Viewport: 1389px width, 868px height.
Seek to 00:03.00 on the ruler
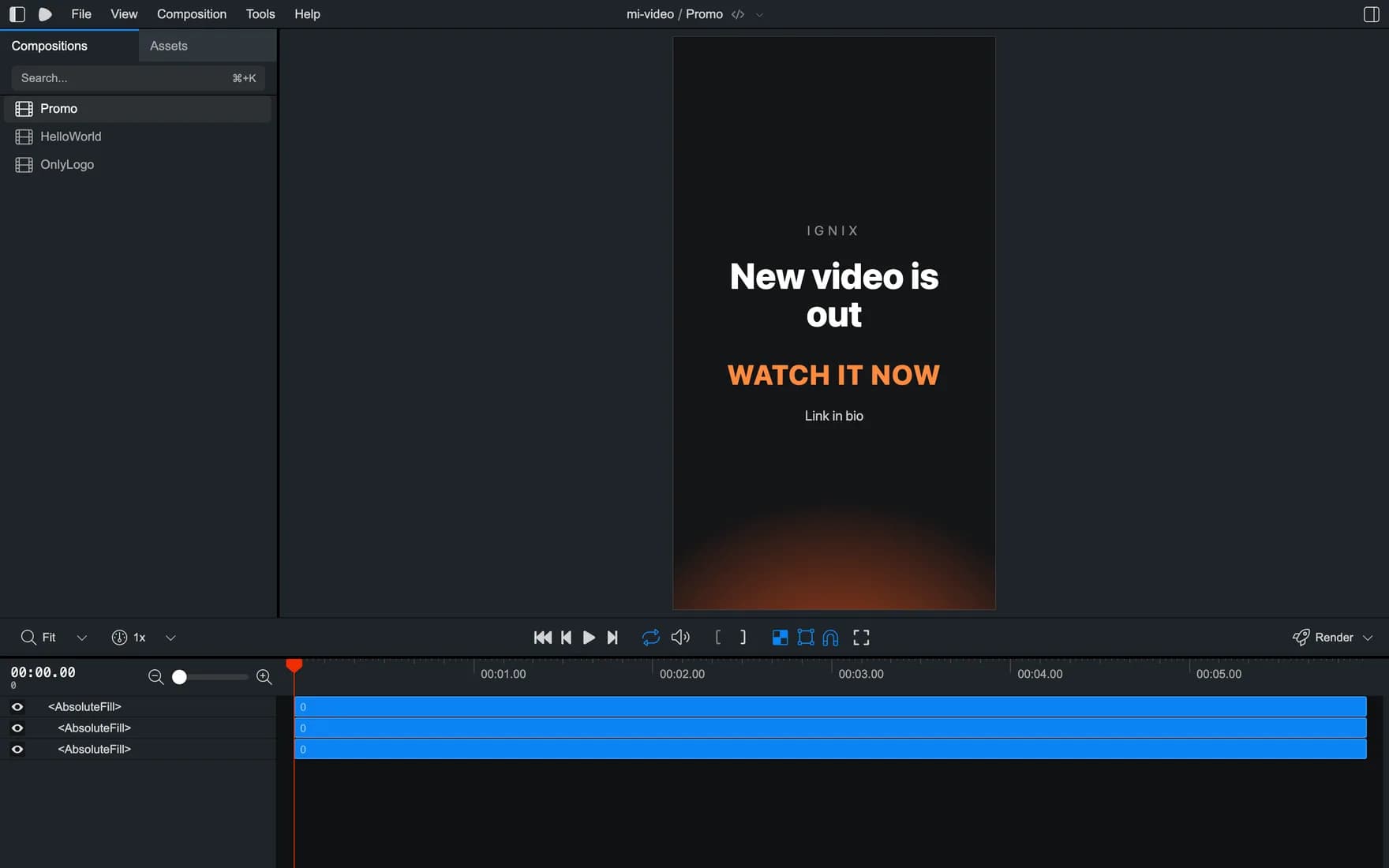pos(860,674)
